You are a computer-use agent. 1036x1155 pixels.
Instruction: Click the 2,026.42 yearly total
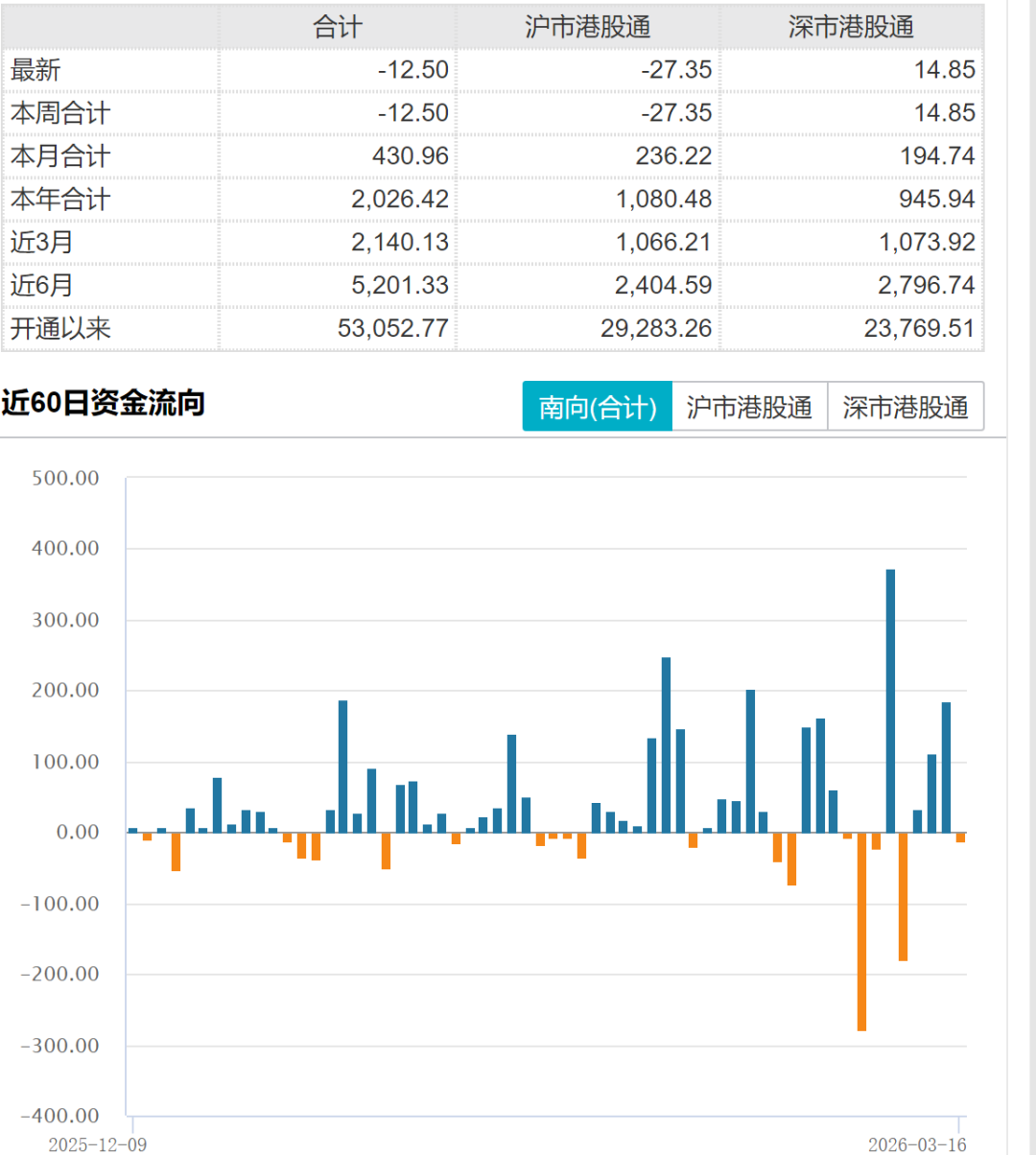(x=400, y=200)
